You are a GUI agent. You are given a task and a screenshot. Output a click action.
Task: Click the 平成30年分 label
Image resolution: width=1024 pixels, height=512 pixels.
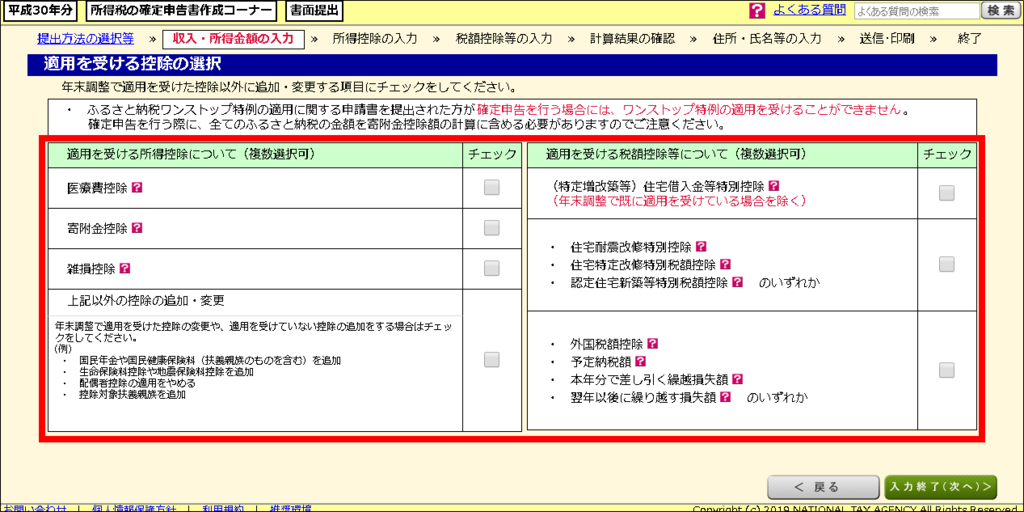coord(42,10)
